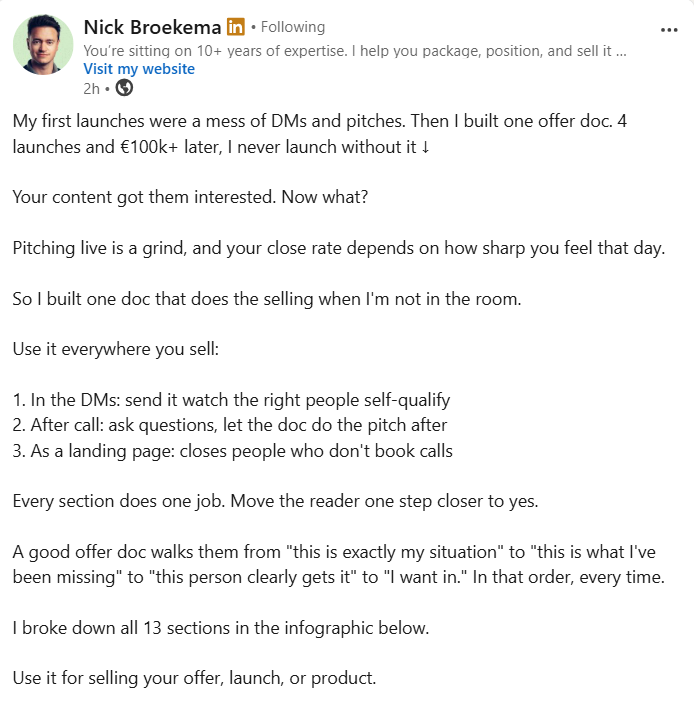Open Nick Broekema's profile photo
The height and width of the screenshot is (707, 694).
43,44
